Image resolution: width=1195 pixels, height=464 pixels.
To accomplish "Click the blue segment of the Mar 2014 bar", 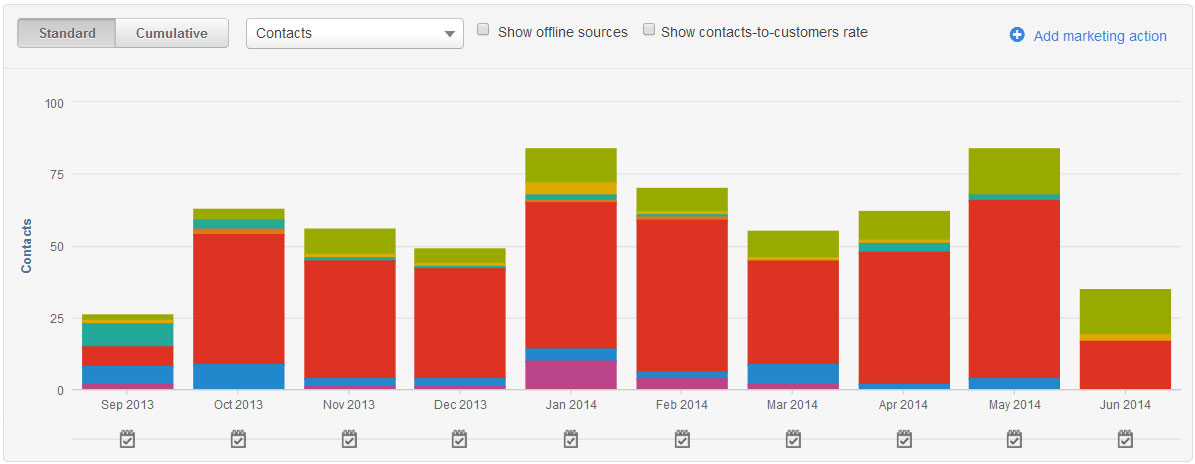I will (793, 373).
